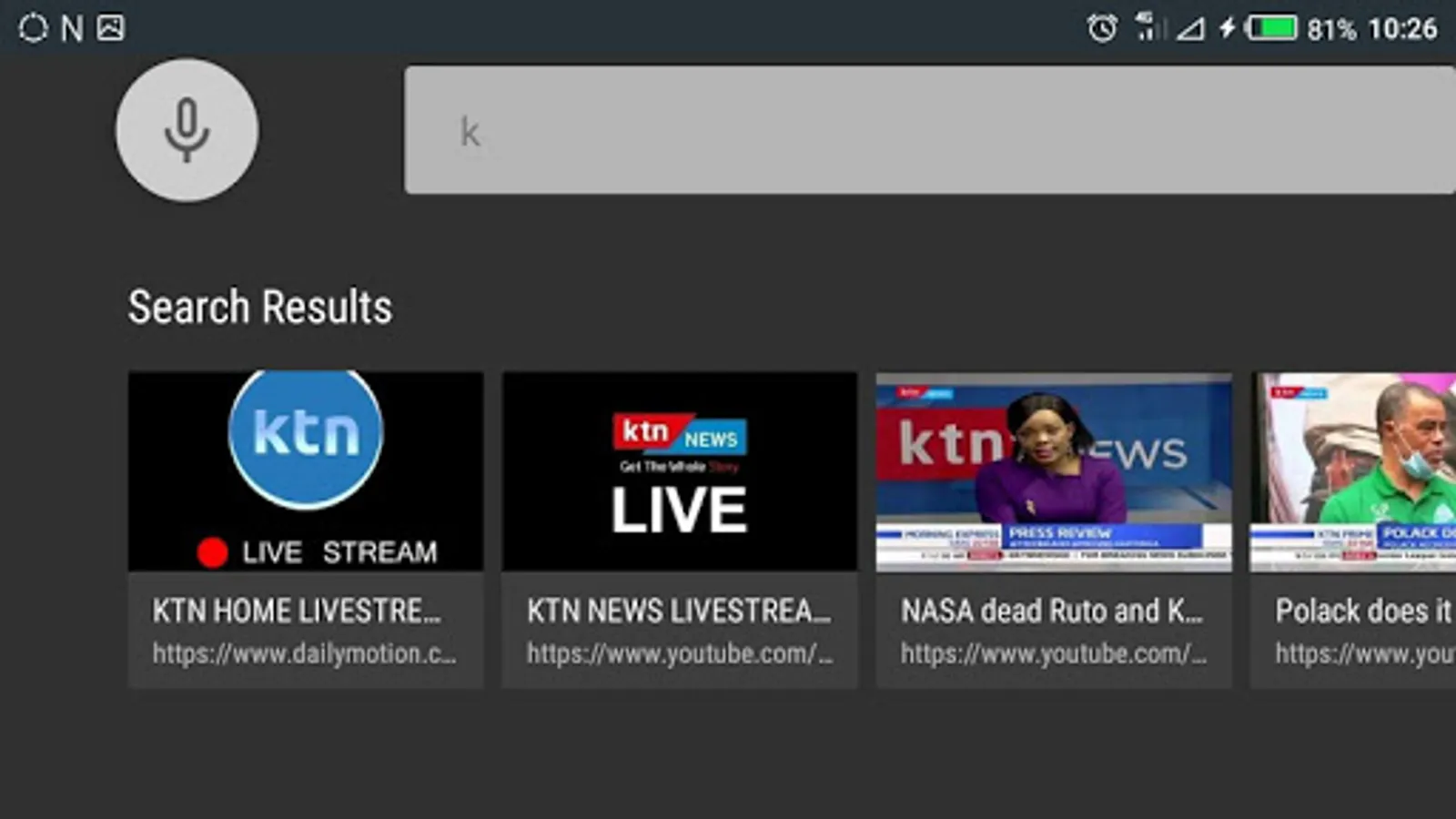Tap the circular sync notification icon
1456x819 pixels.
(x=33, y=28)
